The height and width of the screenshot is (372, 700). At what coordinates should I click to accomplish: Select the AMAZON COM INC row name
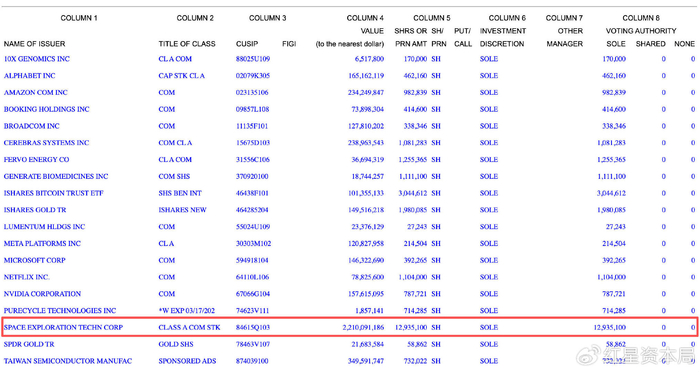point(36,92)
